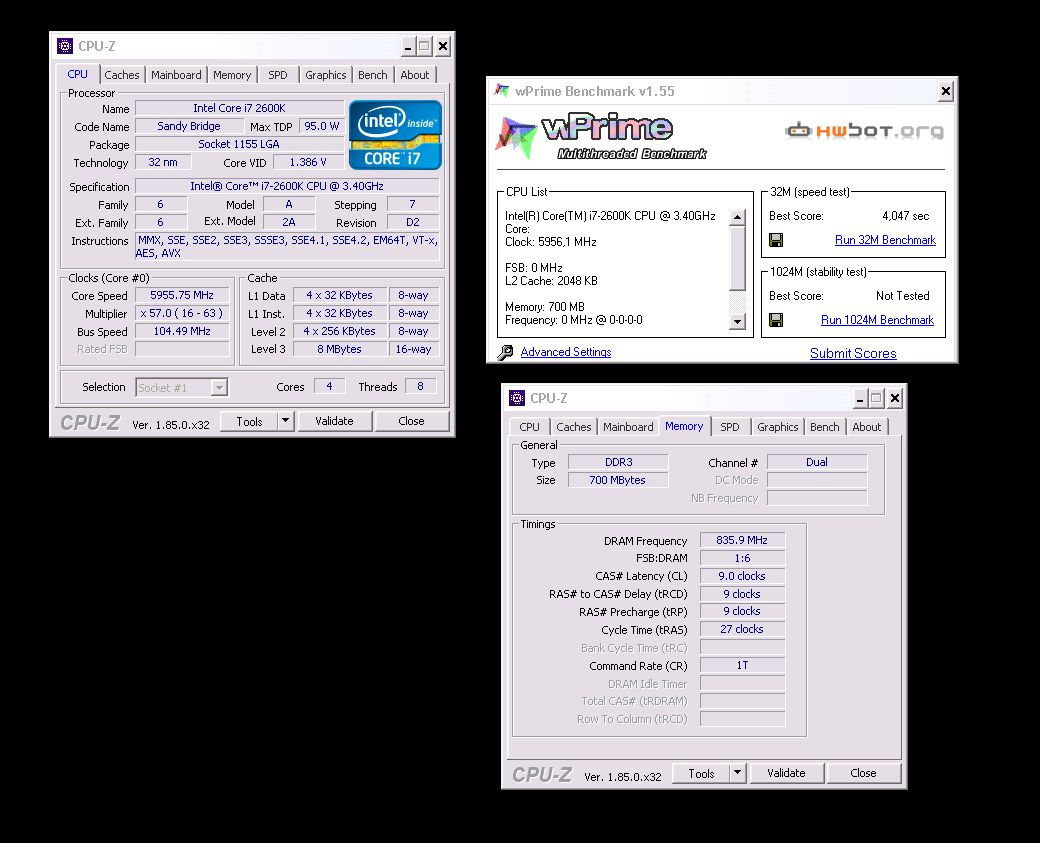Click FSB:DRAM value 1:6
The width and height of the screenshot is (1040, 843).
click(742, 558)
